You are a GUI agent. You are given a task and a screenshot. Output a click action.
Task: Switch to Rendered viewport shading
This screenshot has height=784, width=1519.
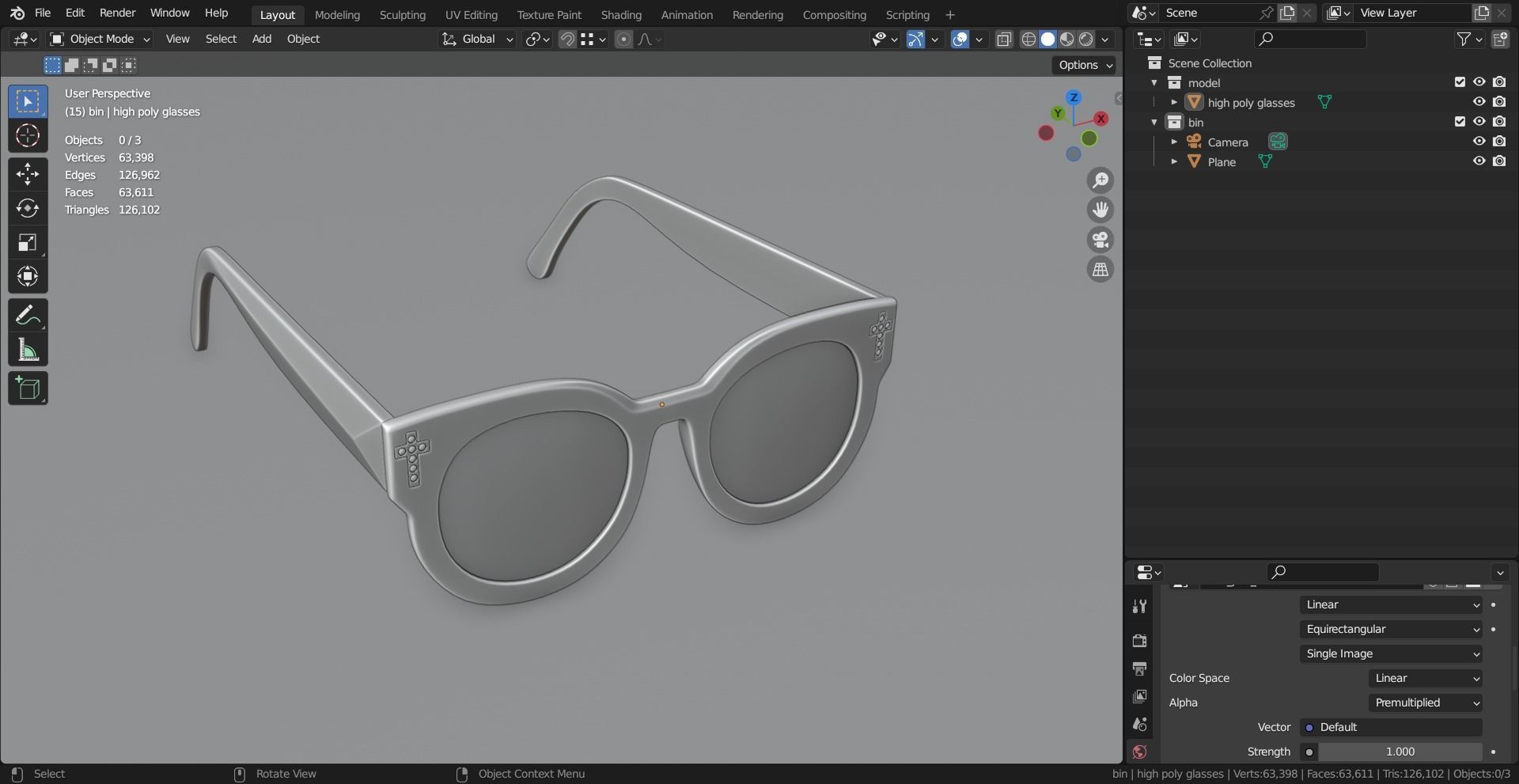point(1086,39)
